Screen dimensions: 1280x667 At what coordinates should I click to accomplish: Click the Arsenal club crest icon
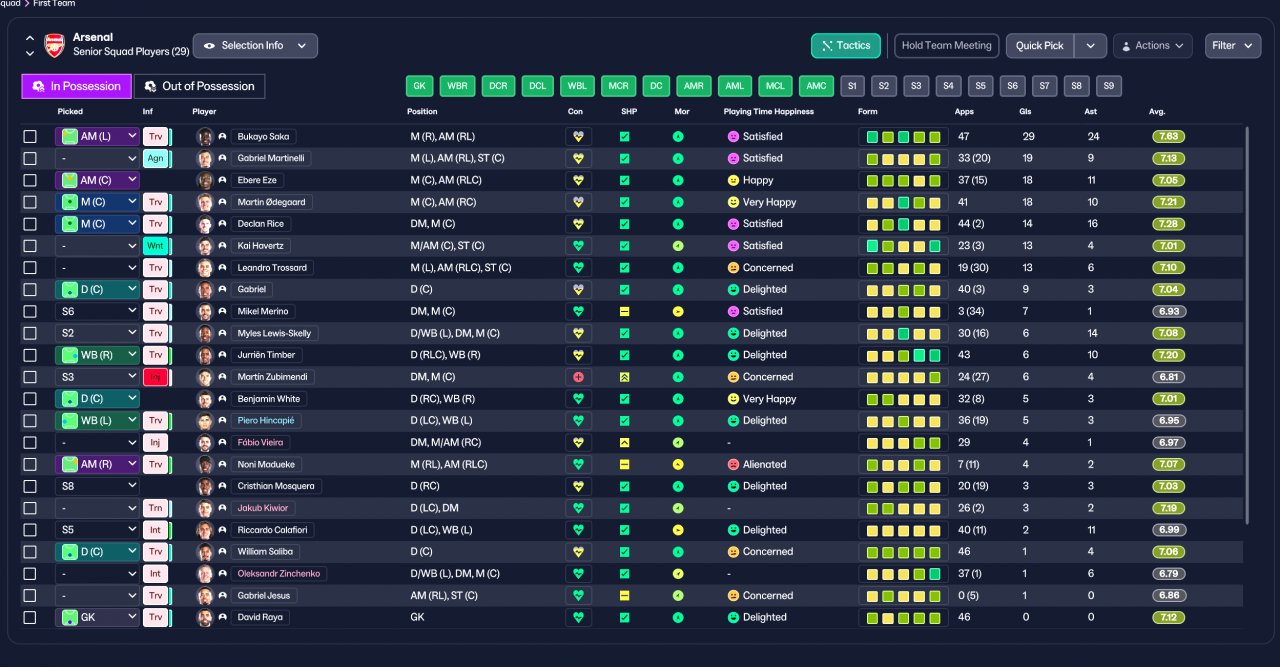pos(54,45)
